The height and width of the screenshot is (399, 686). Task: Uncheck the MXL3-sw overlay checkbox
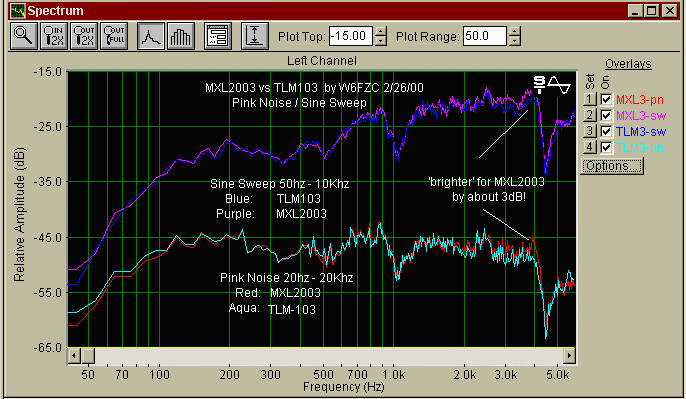pos(606,116)
